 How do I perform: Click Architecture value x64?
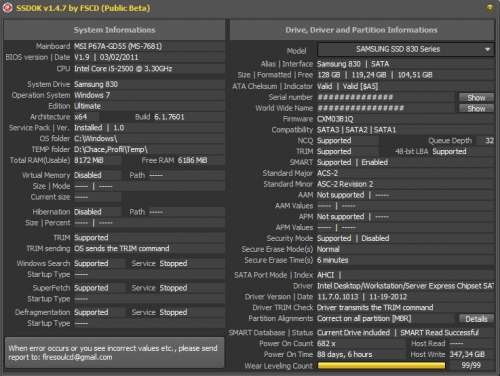[80, 117]
